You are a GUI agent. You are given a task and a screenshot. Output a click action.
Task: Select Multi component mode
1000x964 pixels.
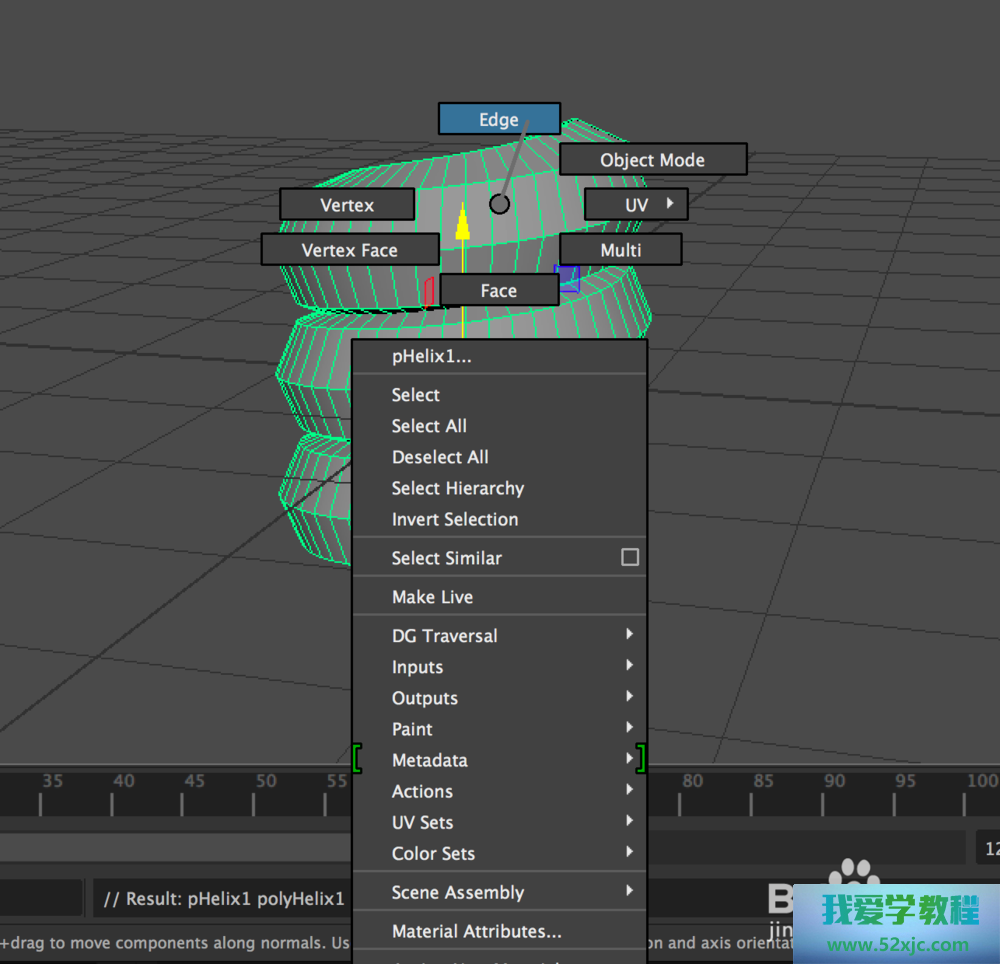tap(620, 250)
